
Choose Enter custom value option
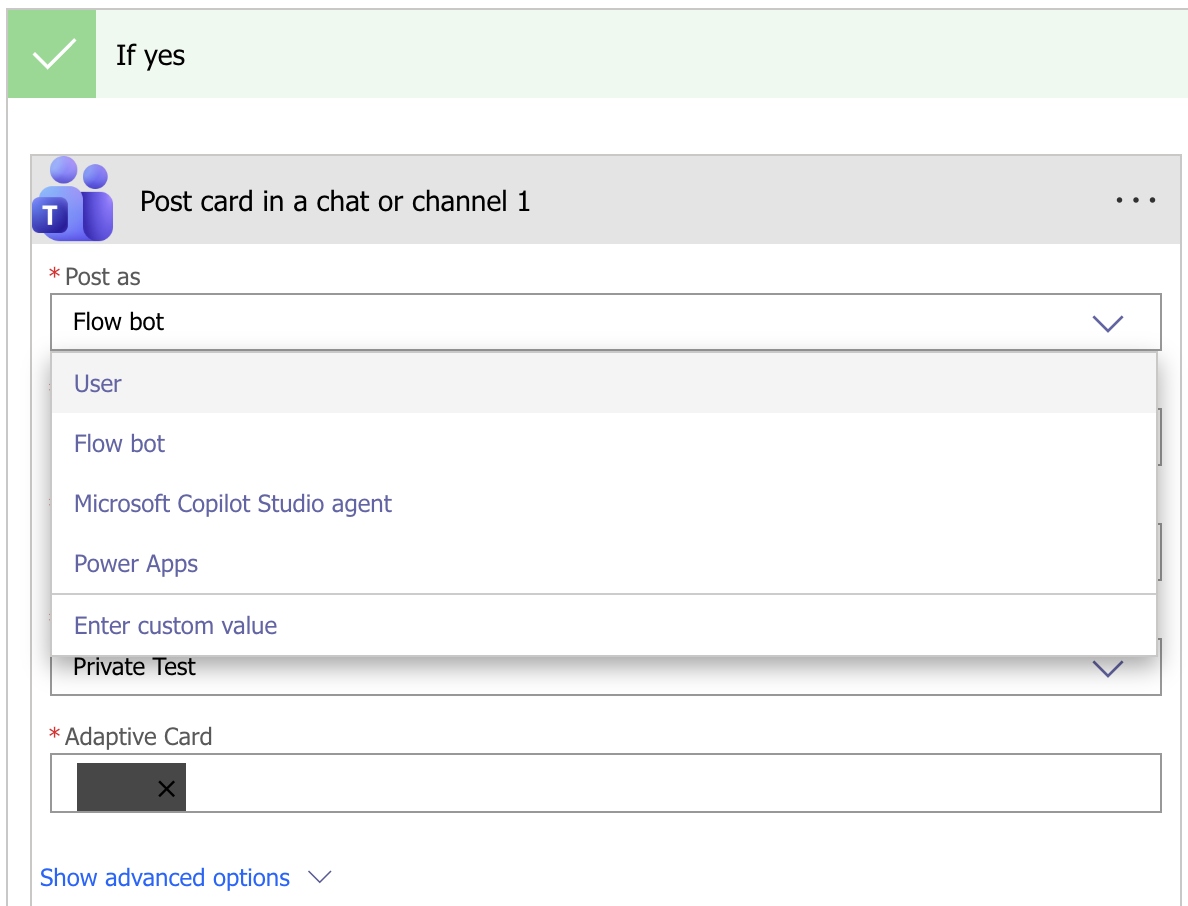click(175, 626)
